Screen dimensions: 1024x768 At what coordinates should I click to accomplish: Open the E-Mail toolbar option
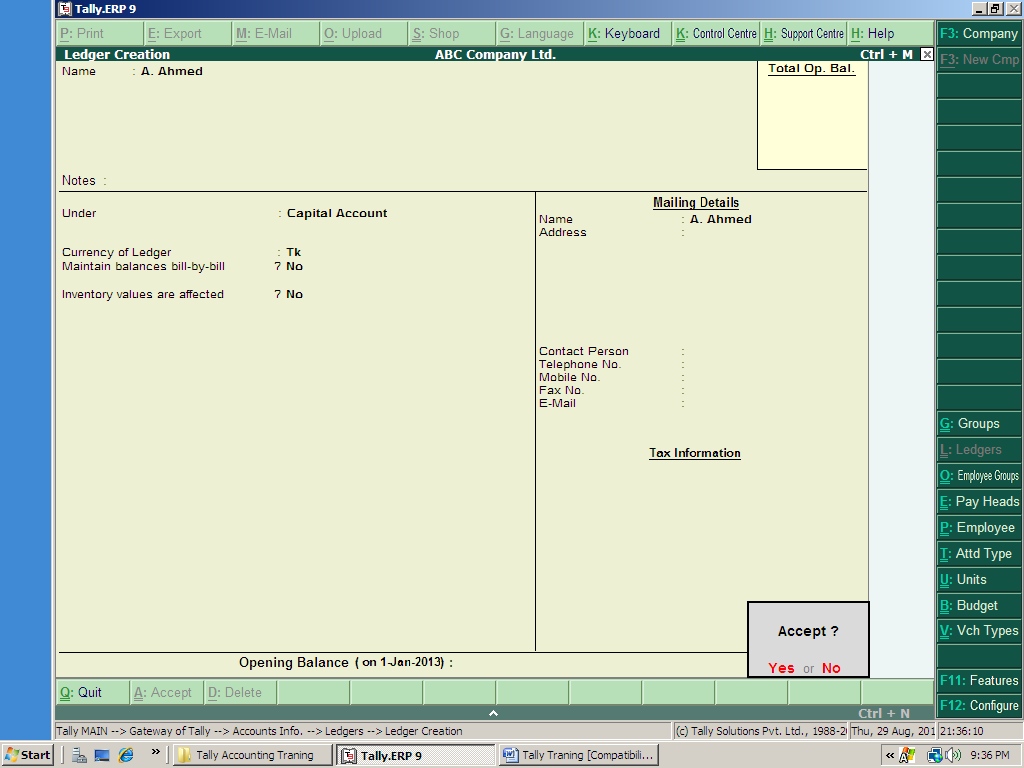(265, 33)
